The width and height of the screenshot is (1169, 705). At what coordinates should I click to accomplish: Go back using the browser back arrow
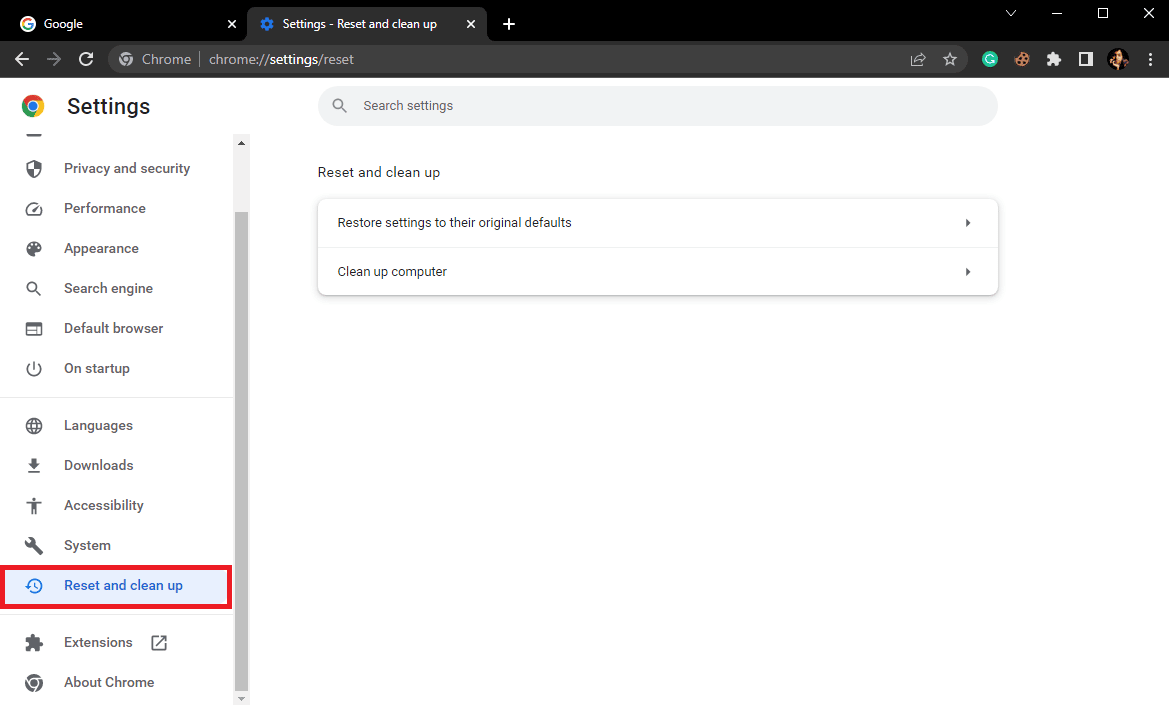[22, 59]
